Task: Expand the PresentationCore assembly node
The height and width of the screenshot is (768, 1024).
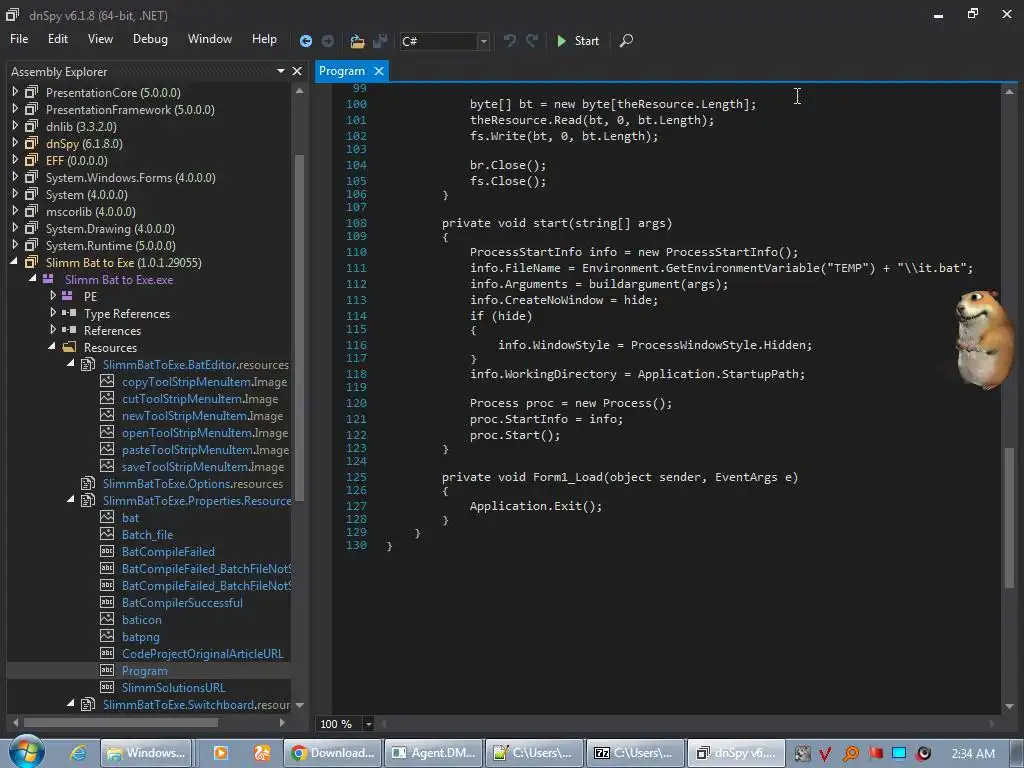Action: (x=15, y=92)
